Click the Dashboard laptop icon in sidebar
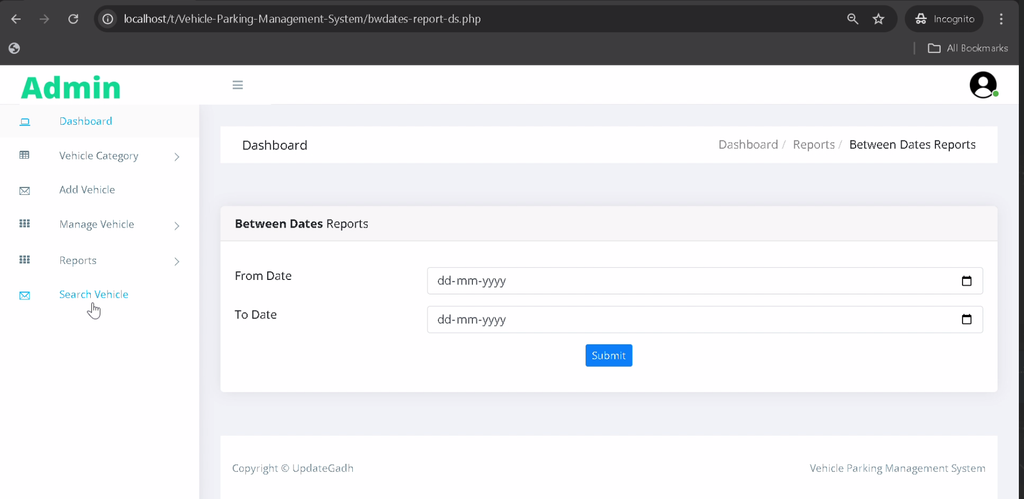1024x499 pixels. click(x=25, y=121)
